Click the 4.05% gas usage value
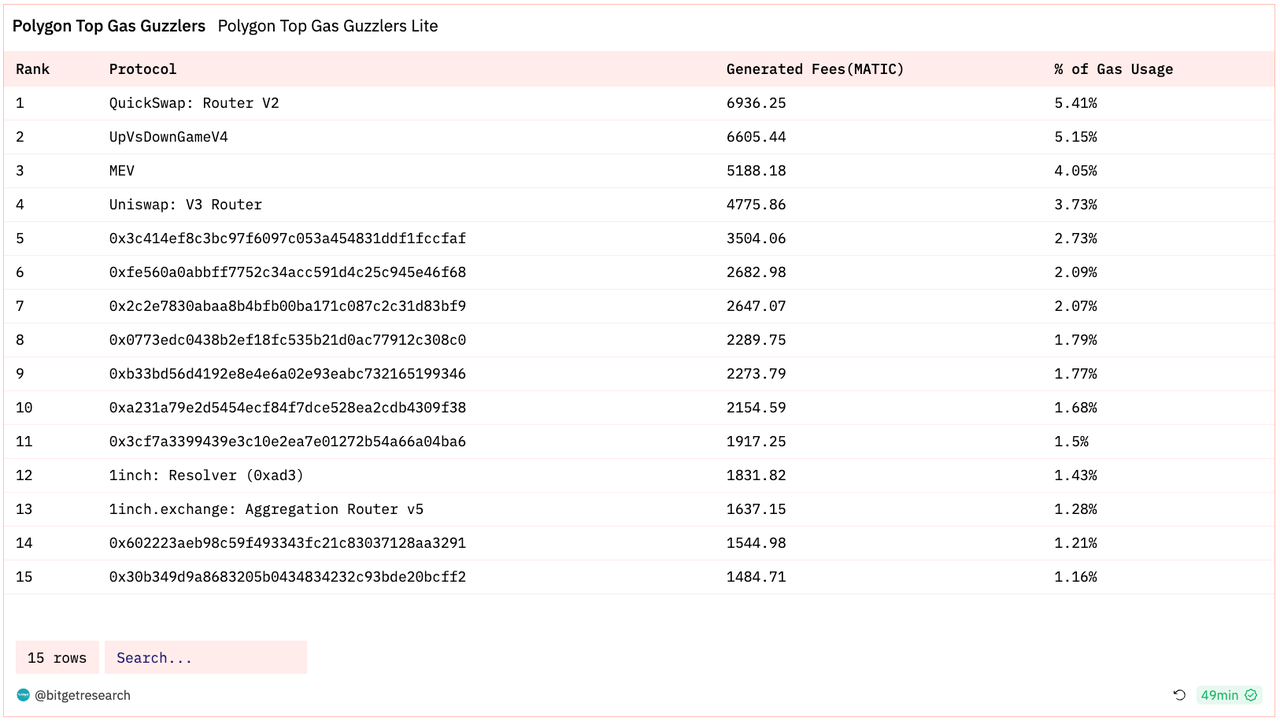Screen dimensions: 1280x721 pos(1076,171)
